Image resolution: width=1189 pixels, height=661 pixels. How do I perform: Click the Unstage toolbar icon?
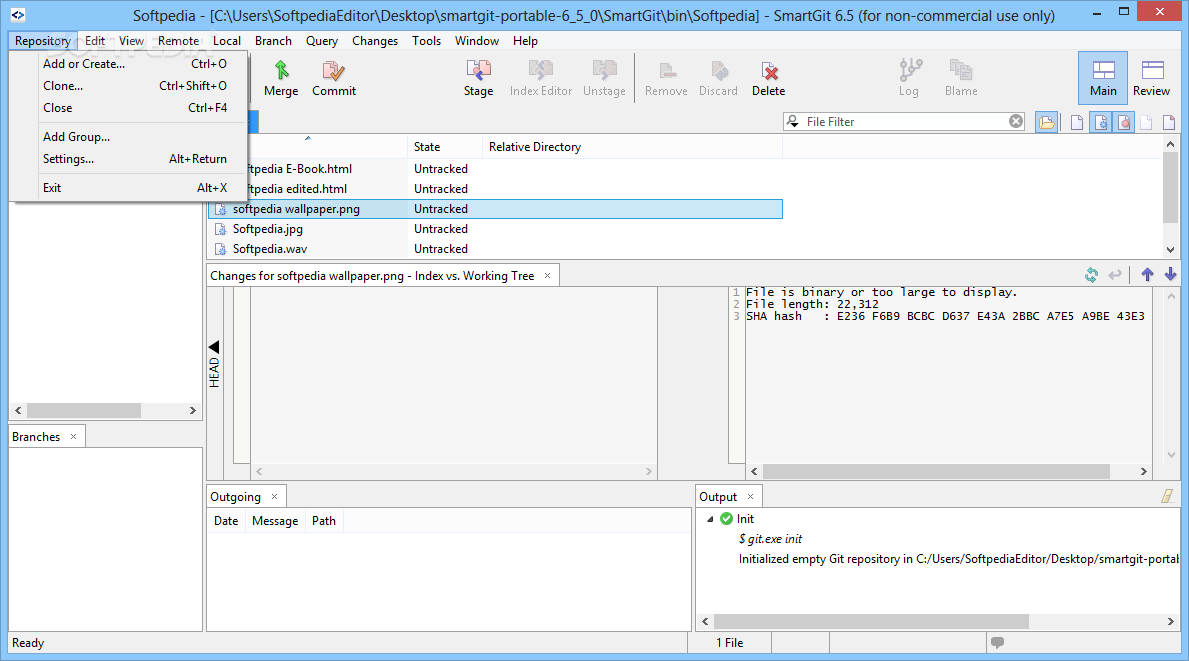pos(604,70)
